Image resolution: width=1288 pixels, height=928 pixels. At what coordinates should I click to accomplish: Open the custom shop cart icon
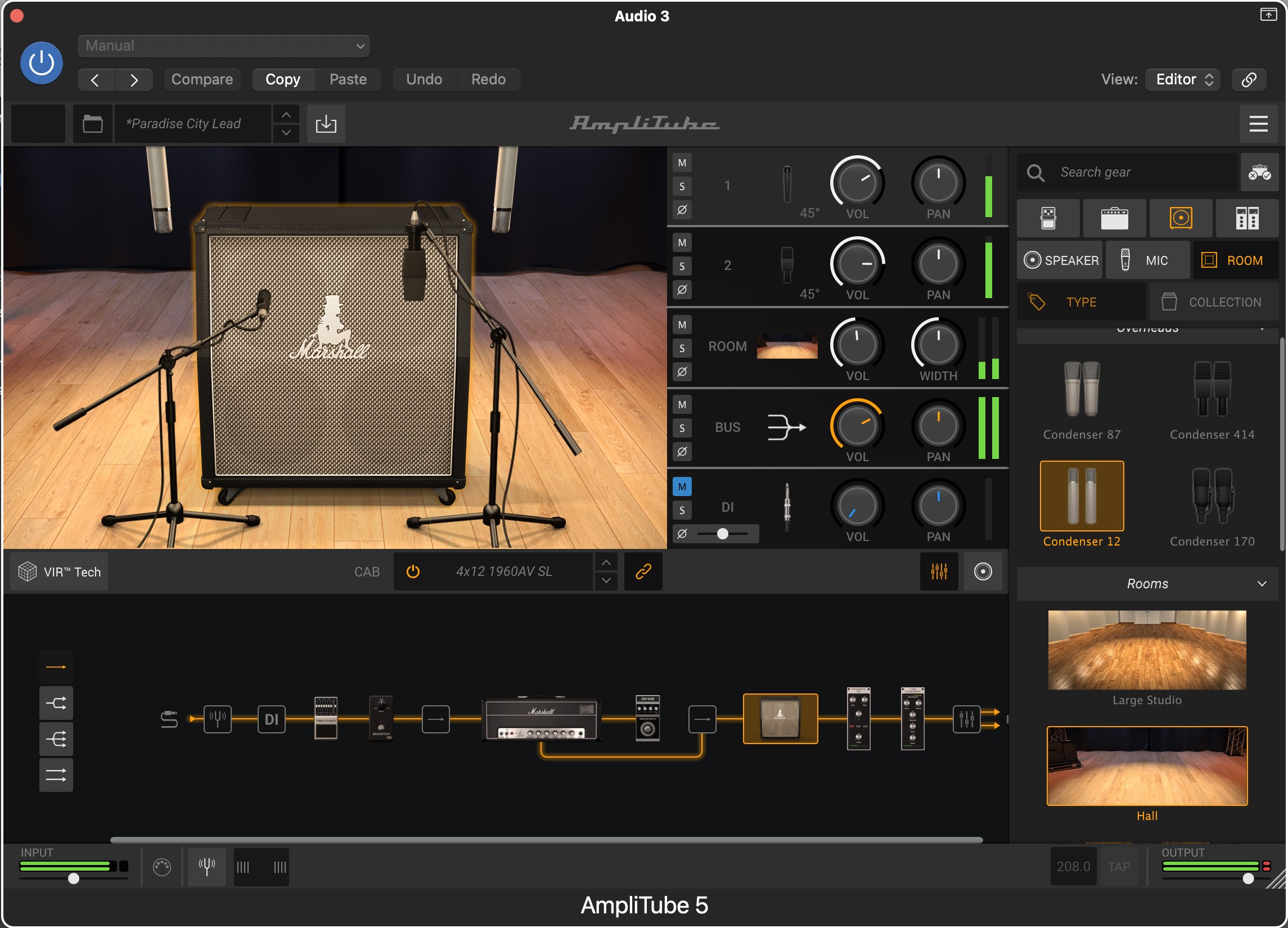pyautogui.click(x=1259, y=172)
